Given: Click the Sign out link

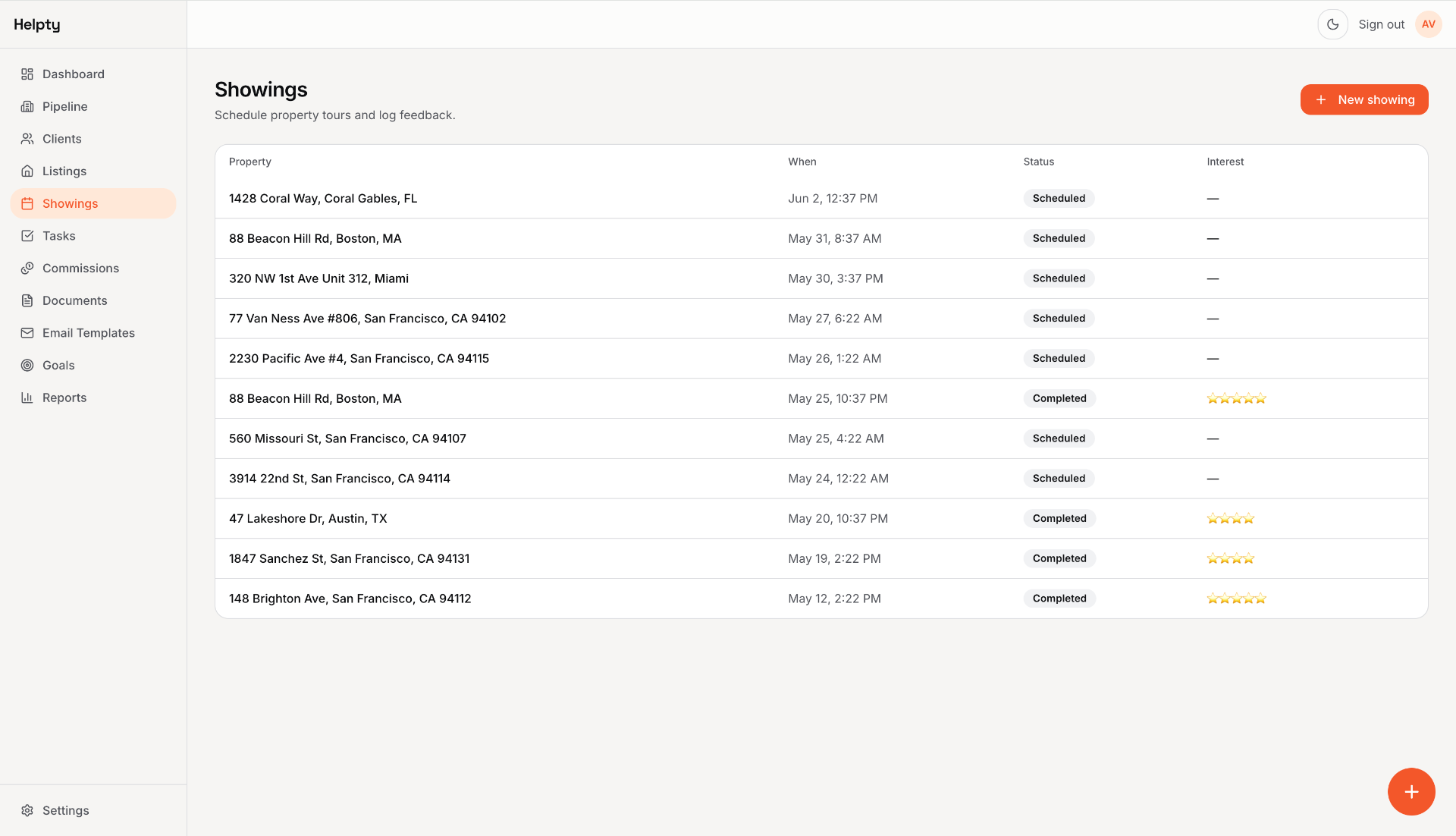Looking at the screenshot, I should coord(1381,24).
